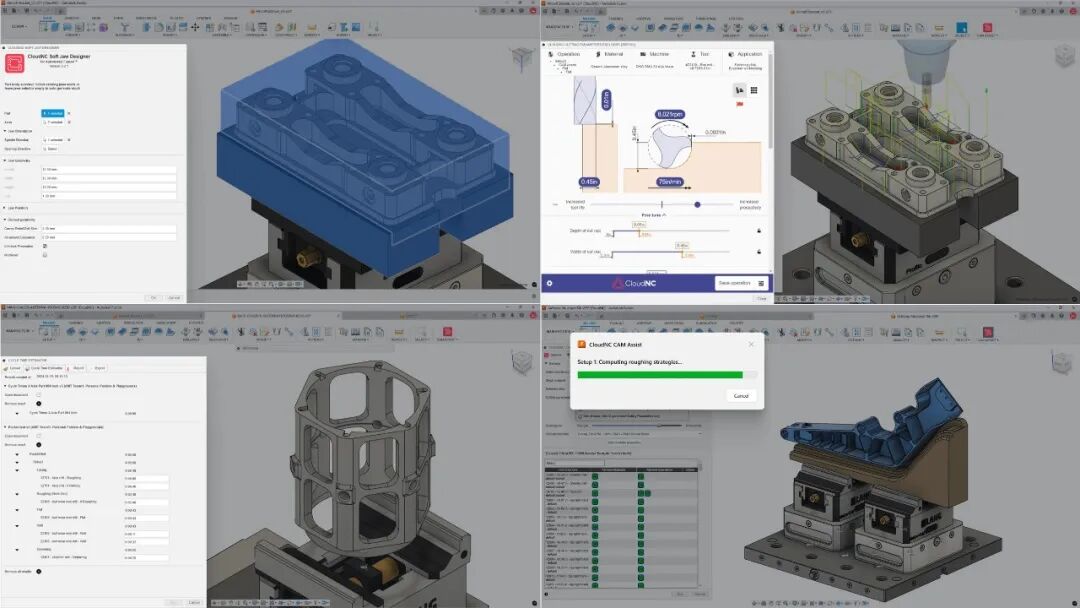Open list icon next to Save operation
Viewport: 1080px width, 608px height.
tap(761, 283)
